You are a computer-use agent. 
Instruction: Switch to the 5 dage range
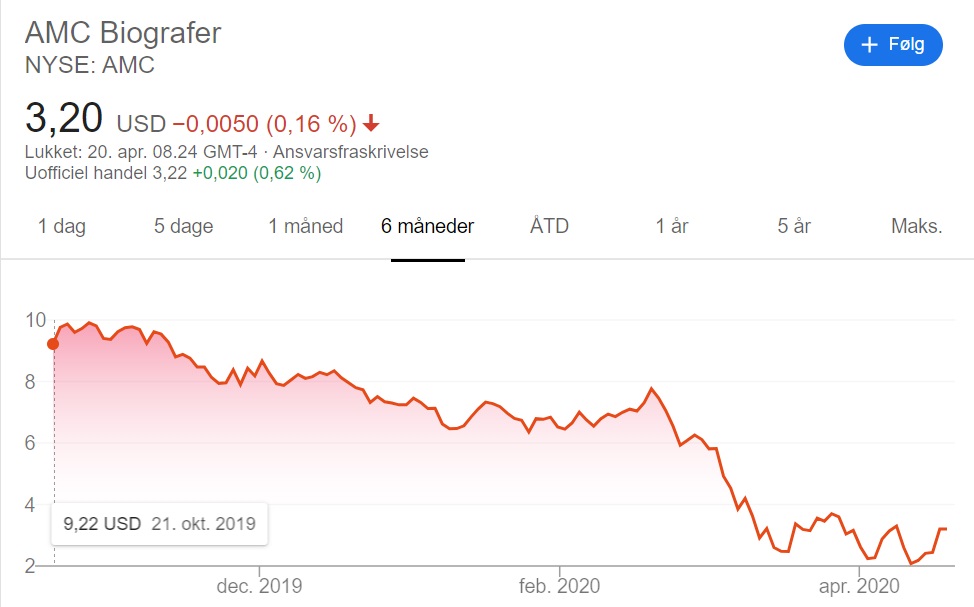point(183,226)
